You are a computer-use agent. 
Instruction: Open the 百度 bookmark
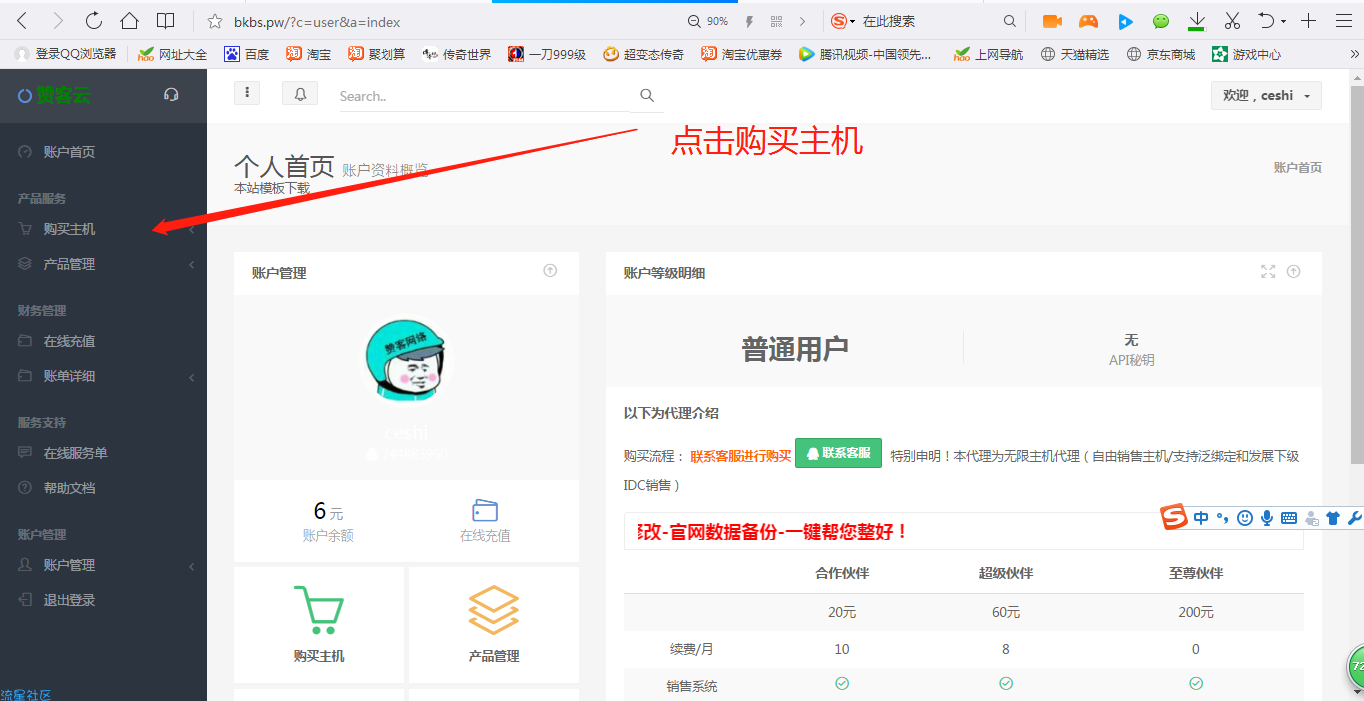point(247,54)
